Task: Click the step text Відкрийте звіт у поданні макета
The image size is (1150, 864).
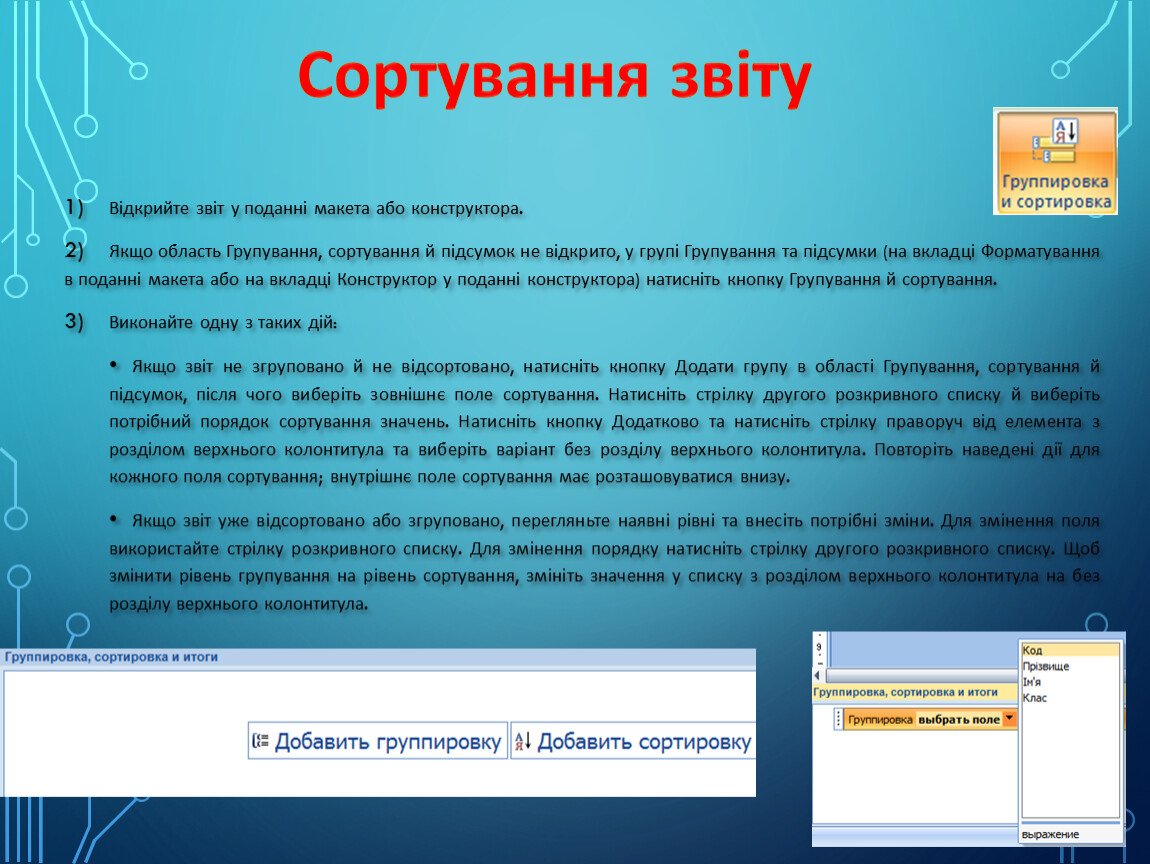Action: (x=316, y=208)
